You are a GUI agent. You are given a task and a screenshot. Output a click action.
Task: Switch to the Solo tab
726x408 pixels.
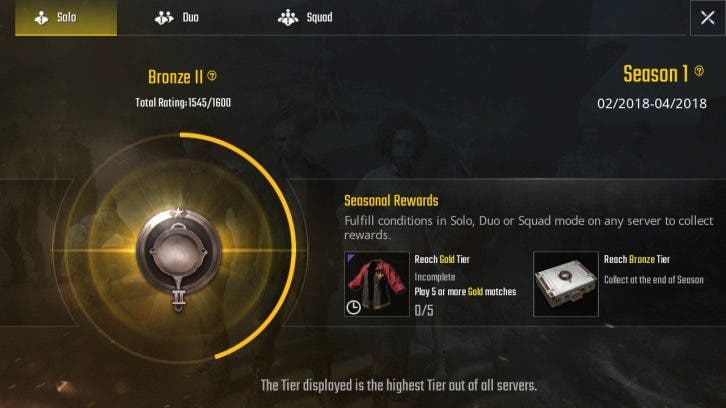(66, 18)
